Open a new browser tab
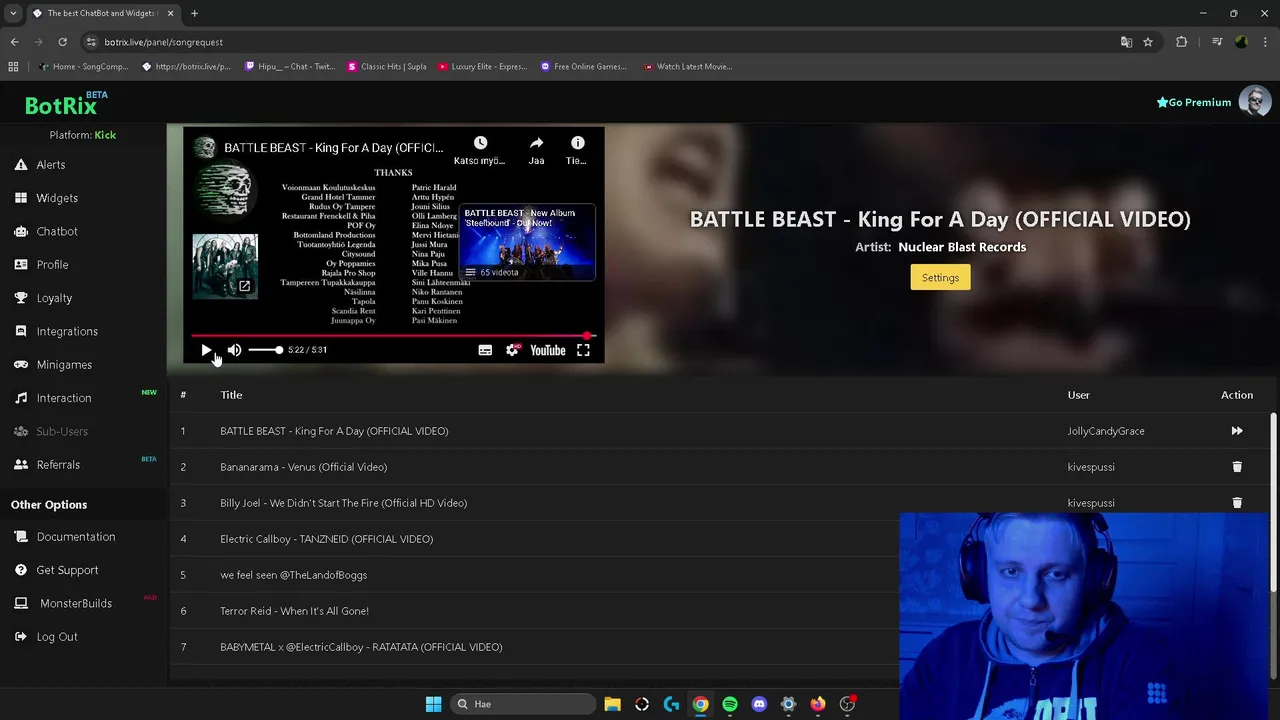The image size is (1280, 720). [x=194, y=13]
